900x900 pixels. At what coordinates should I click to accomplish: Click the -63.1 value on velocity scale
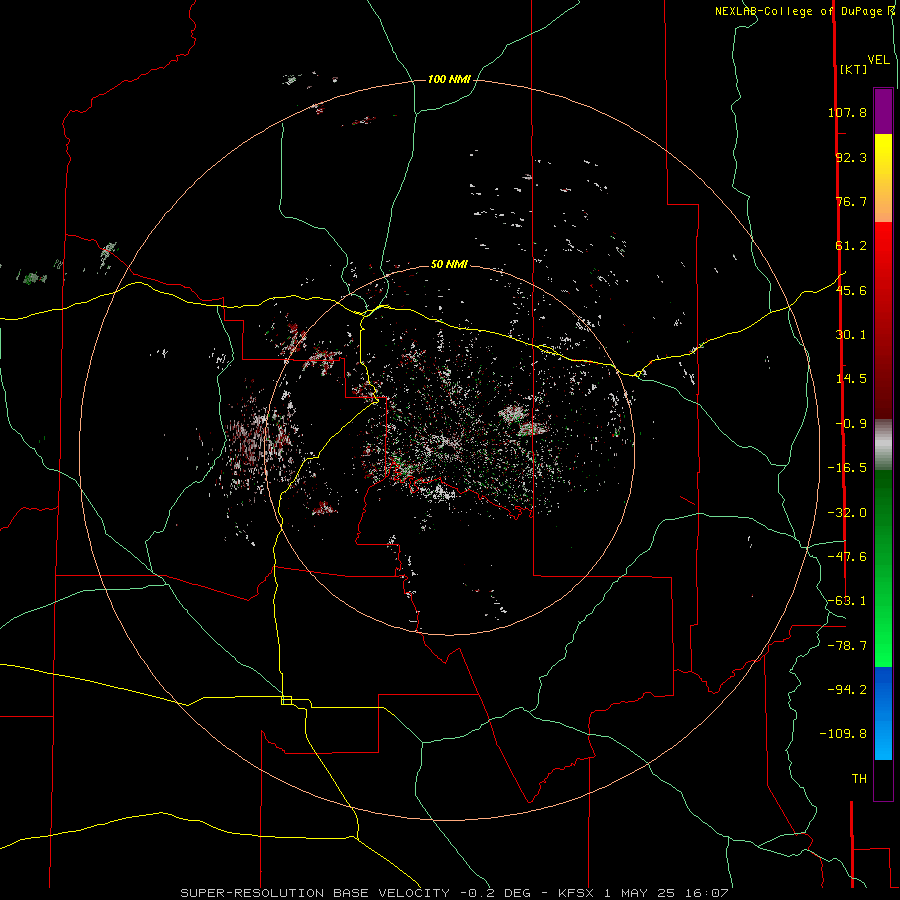click(x=847, y=601)
